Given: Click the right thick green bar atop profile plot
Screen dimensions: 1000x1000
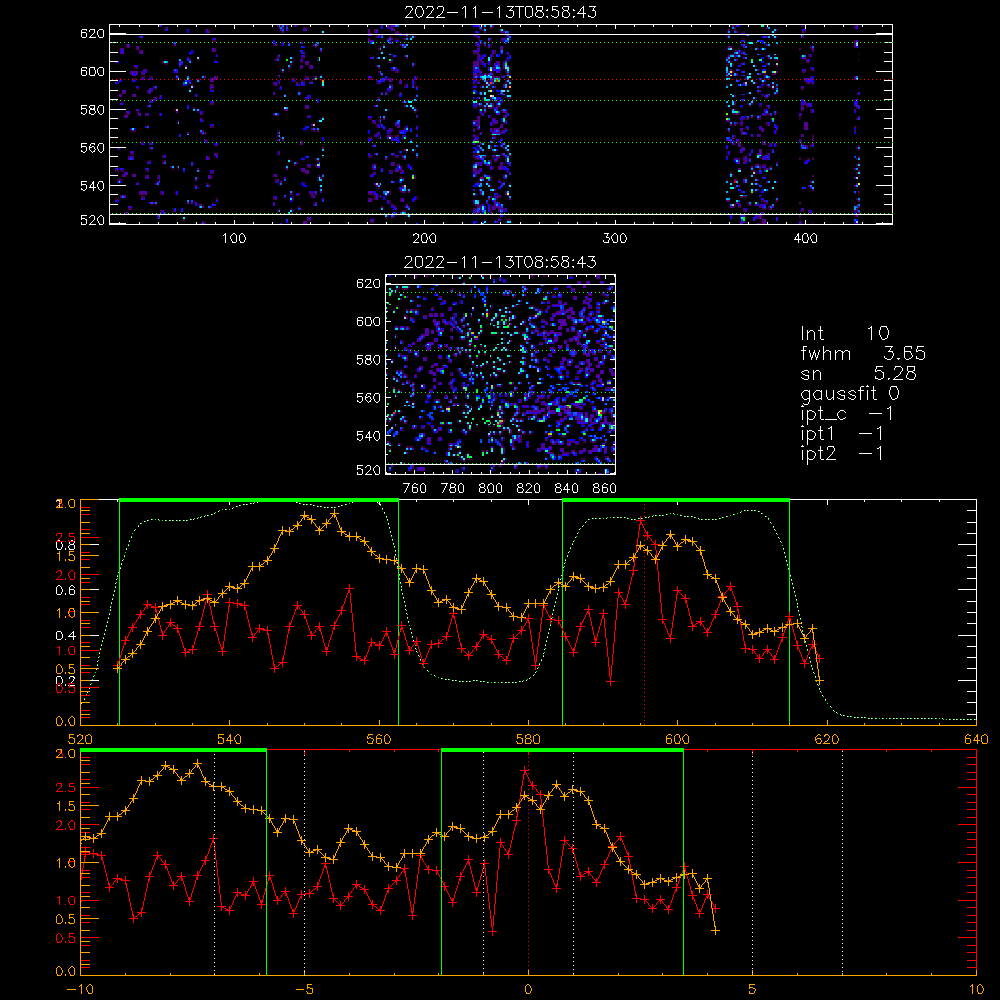Looking at the screenshot, I should (676, 501).
